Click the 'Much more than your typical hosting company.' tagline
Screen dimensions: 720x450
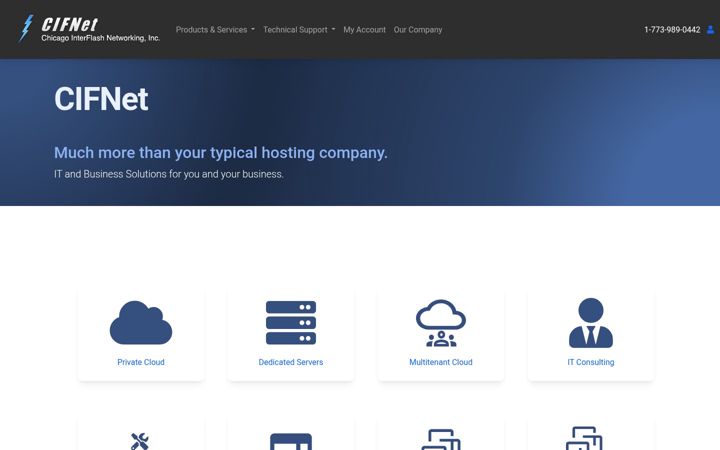tap(221, 152)
